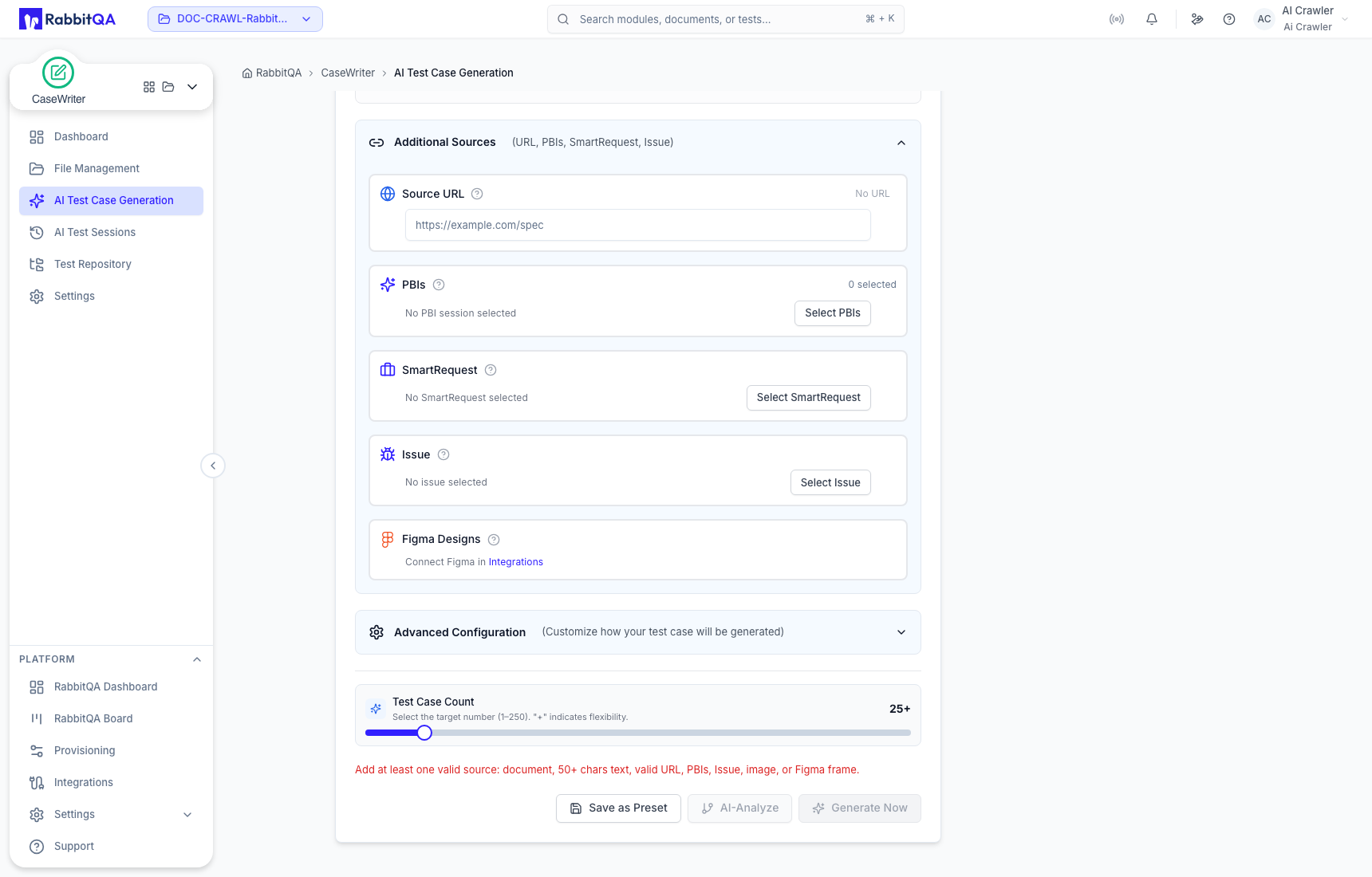Viewport: 1372px width, 877px height.
Task: Expand the Advanced Configuration section
Action: 901,632
